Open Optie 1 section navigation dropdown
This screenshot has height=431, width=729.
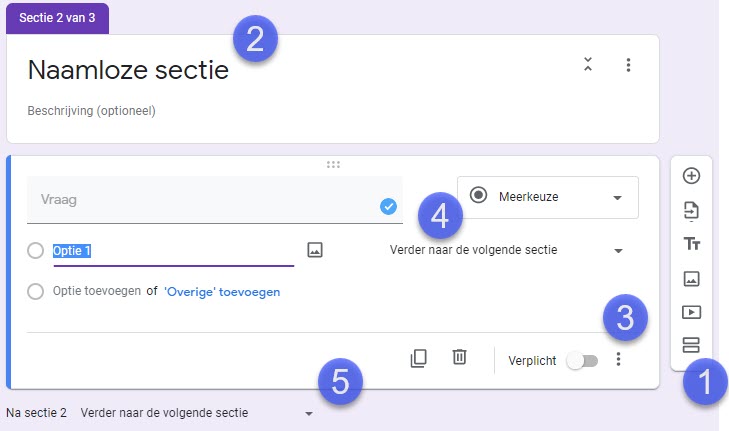[x=506, y=250]
